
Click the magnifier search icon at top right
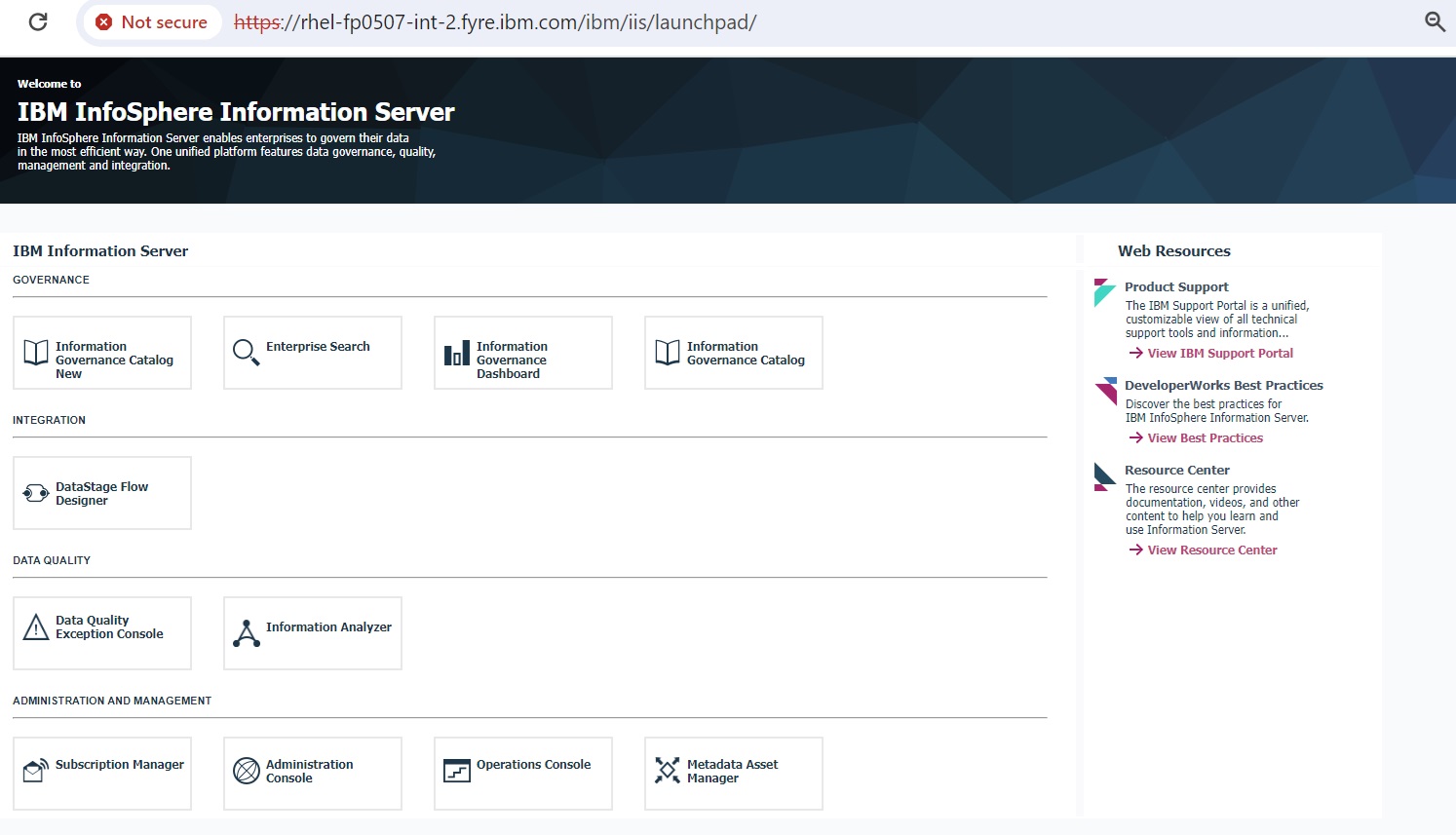click(x=1434, y=21)
